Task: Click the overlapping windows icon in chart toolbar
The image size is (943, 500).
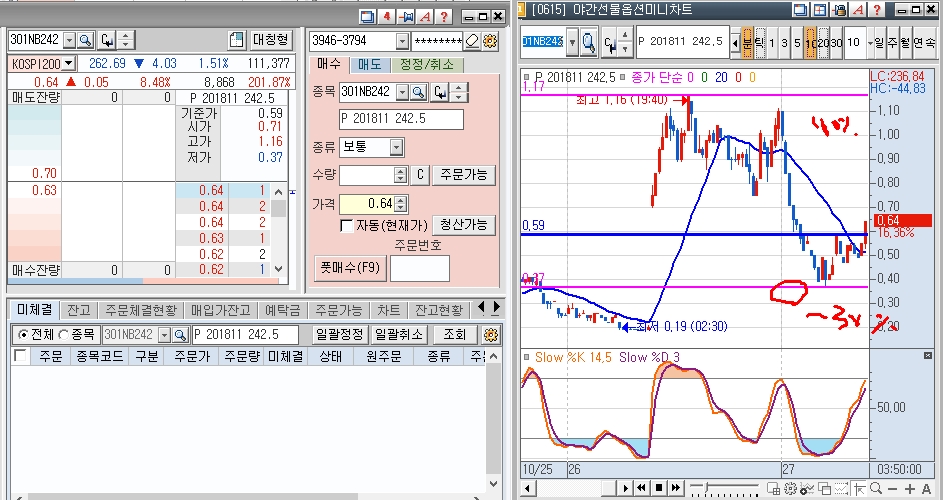Action: [x=825, y=489]
